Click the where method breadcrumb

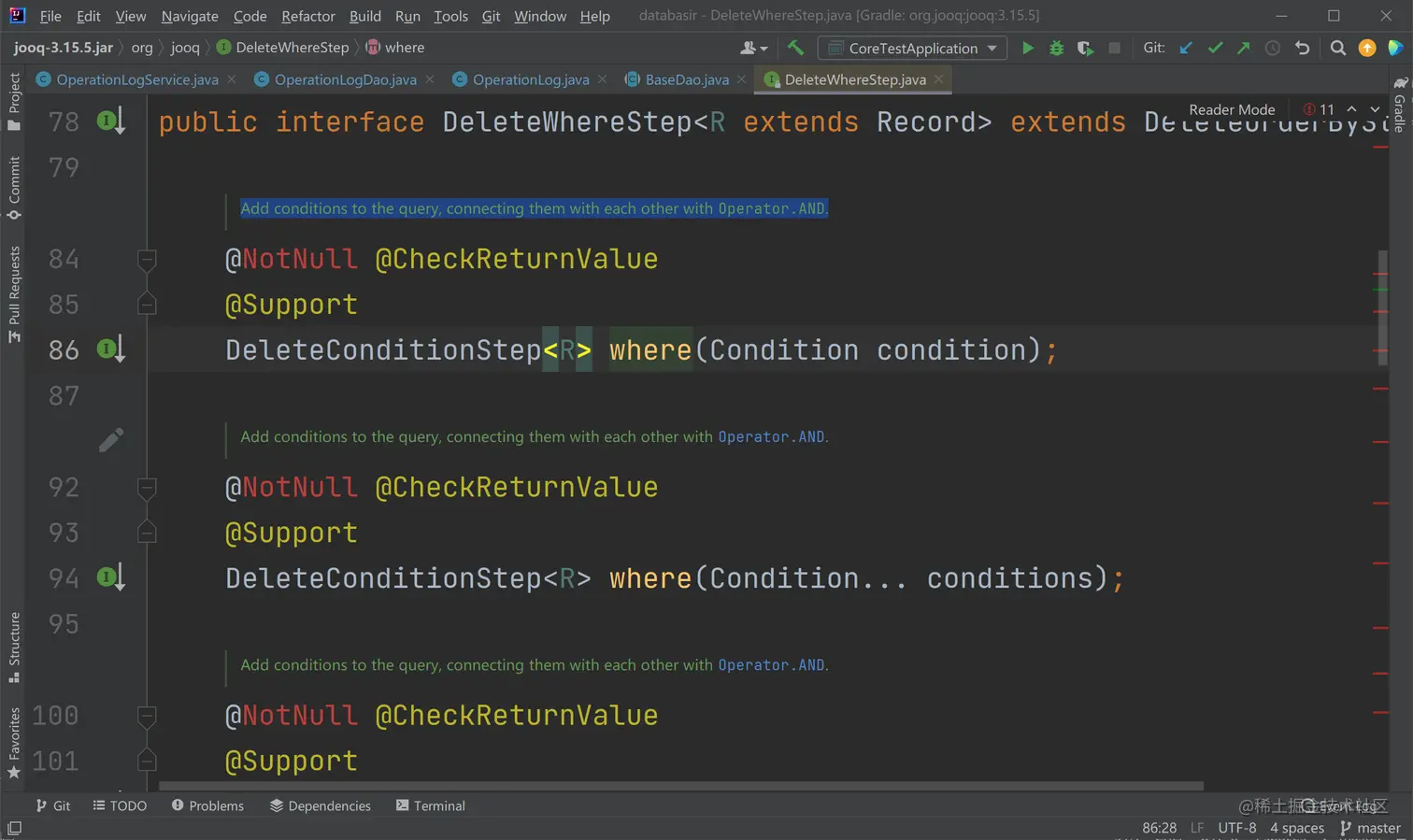pos(395,48)
